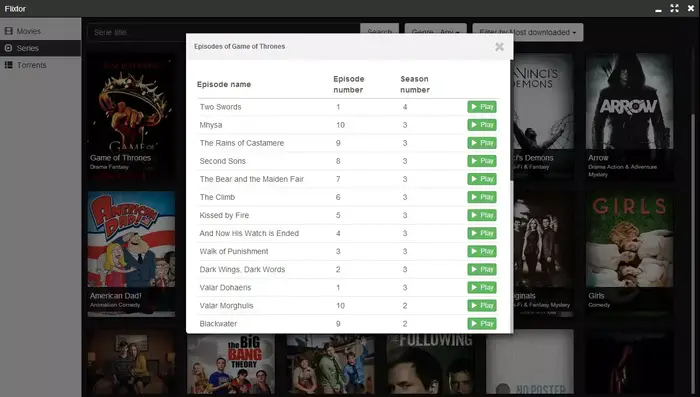Screen dimensions: 700x397
Task: Open The Following poster
Action: [x=430, y=364]
